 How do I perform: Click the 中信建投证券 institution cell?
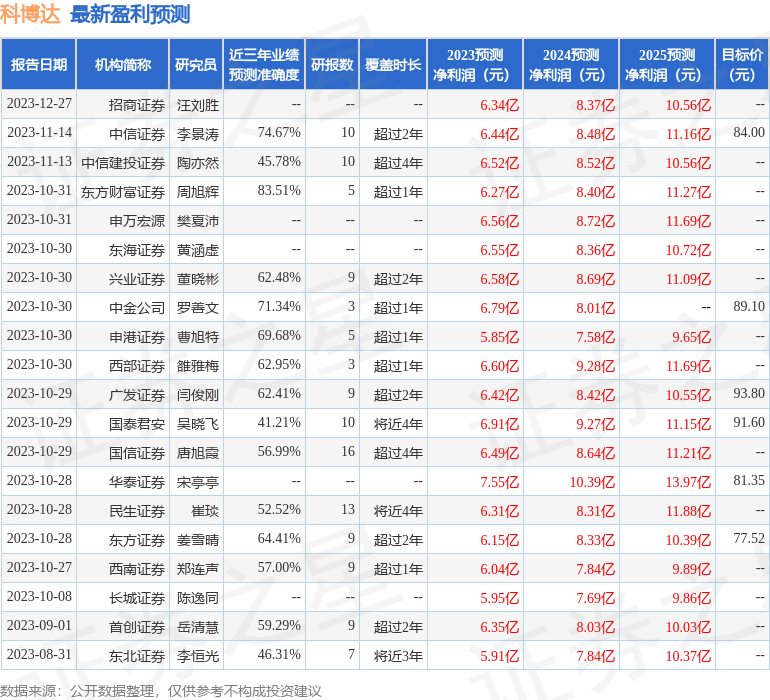pos(123,163)
